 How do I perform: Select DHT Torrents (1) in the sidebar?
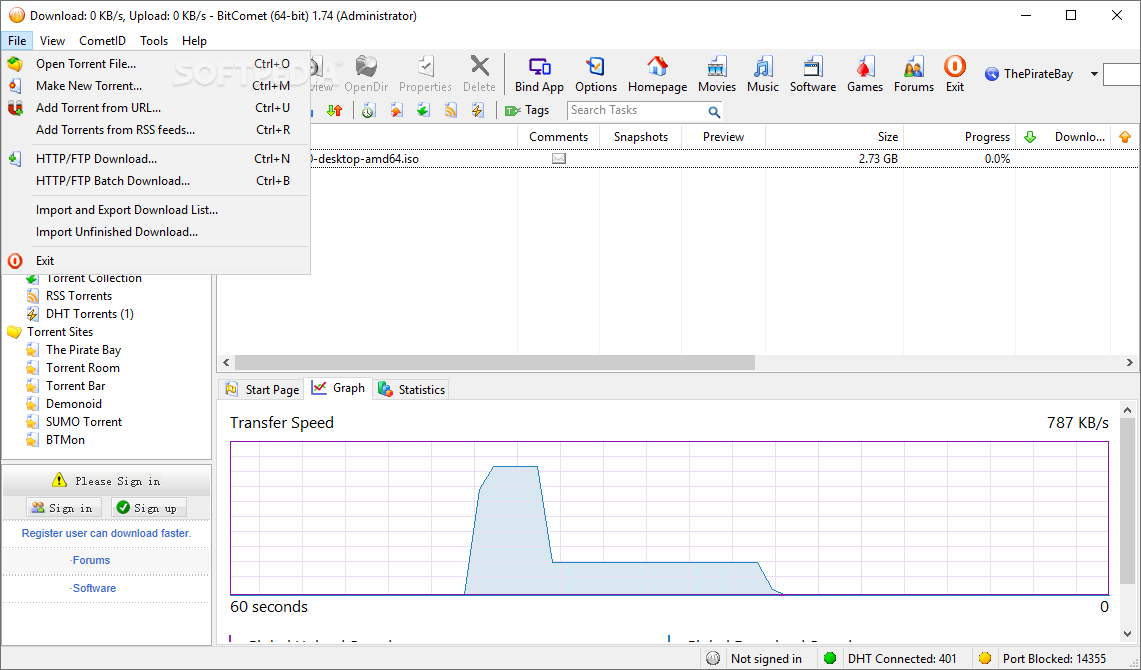[x=90, y=314]
